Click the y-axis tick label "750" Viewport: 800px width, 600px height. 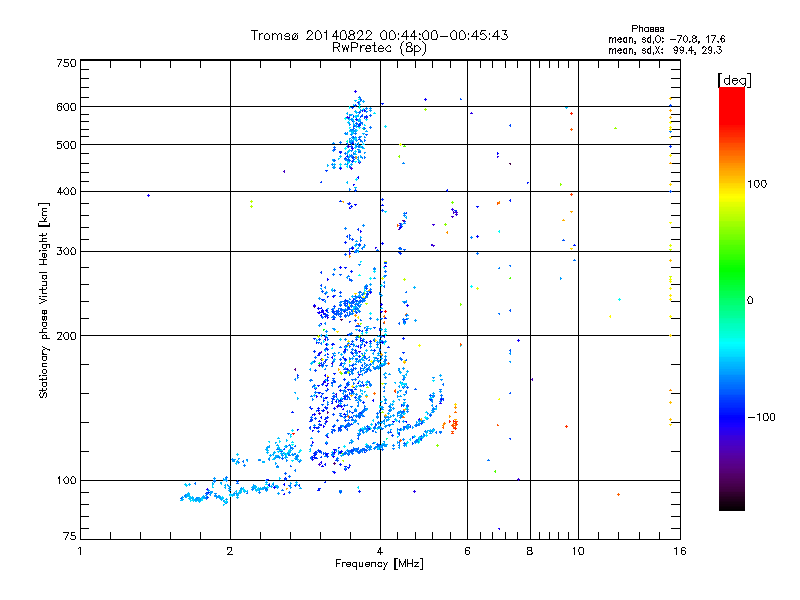coord(66,63)
